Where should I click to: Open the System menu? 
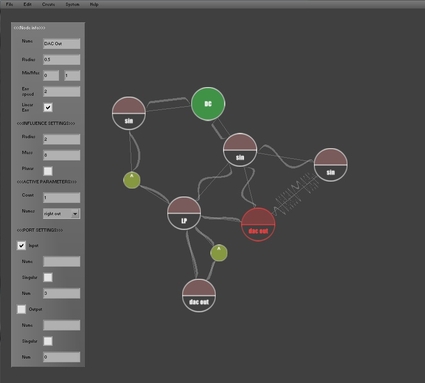click(x=72, y=4)
